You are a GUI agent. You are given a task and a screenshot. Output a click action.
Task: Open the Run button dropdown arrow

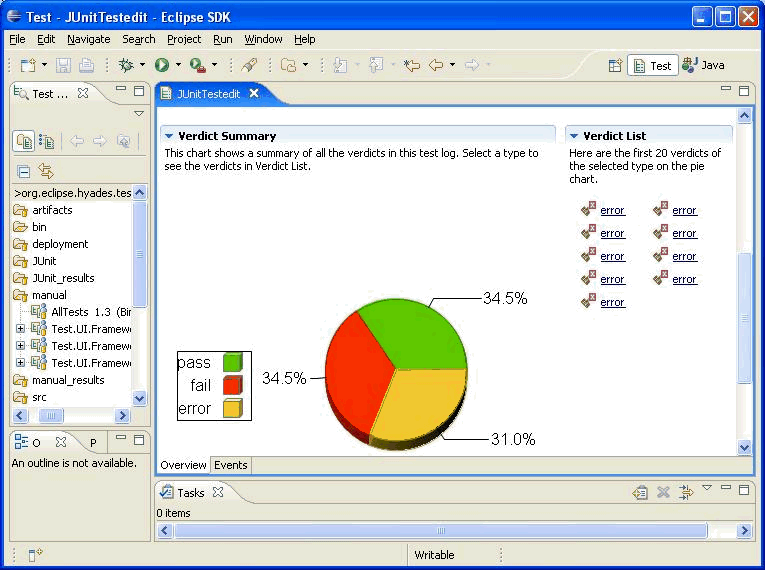(178, 65)
